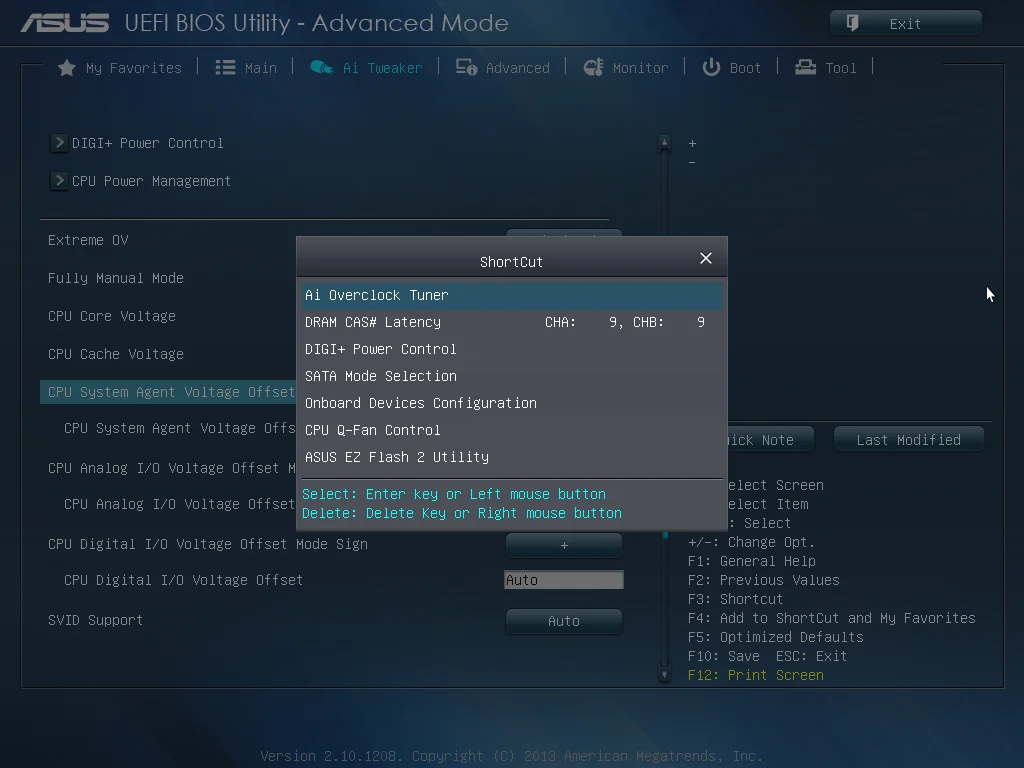Click the scrollbar down arrow
The height and width of the screenshot is (768, 1024).
pyautogui.click(x=664, y=675)
